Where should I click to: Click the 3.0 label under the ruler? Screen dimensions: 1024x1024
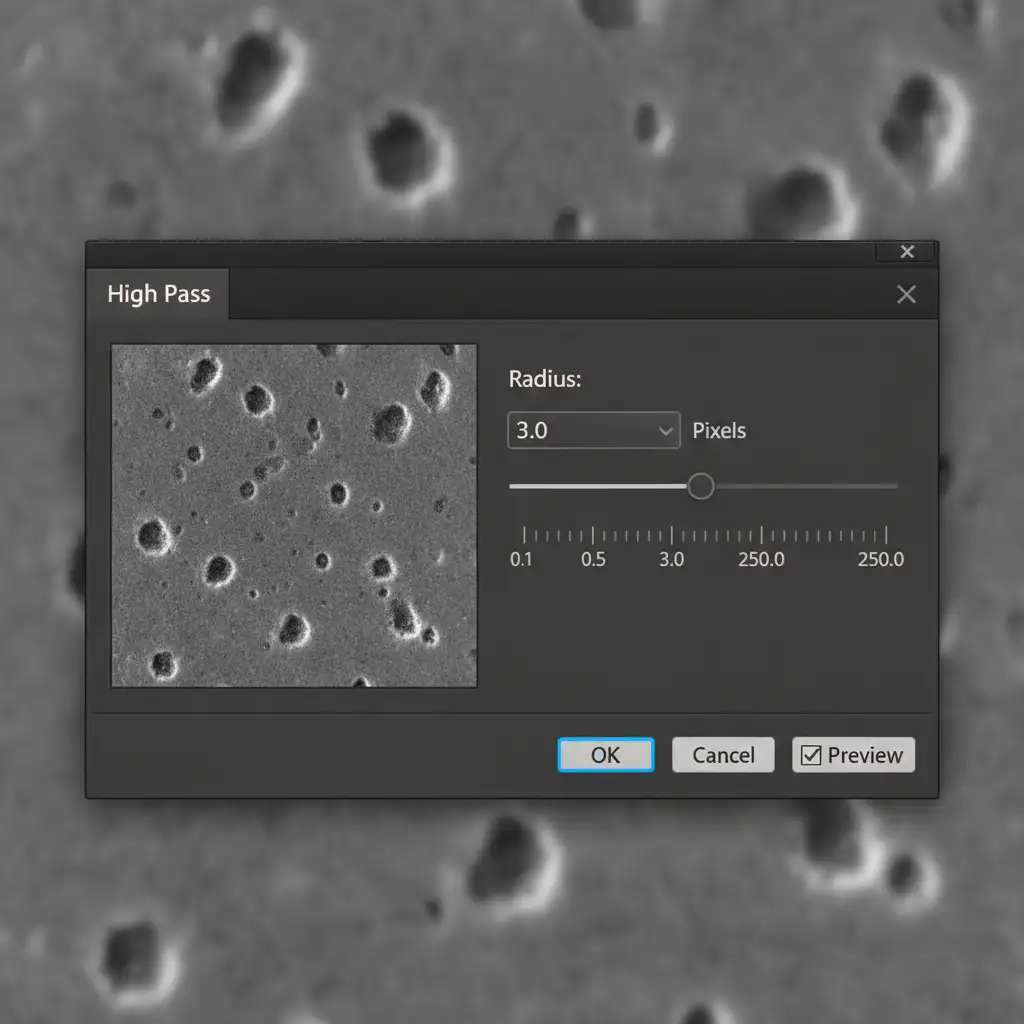[x=672, y=560]
